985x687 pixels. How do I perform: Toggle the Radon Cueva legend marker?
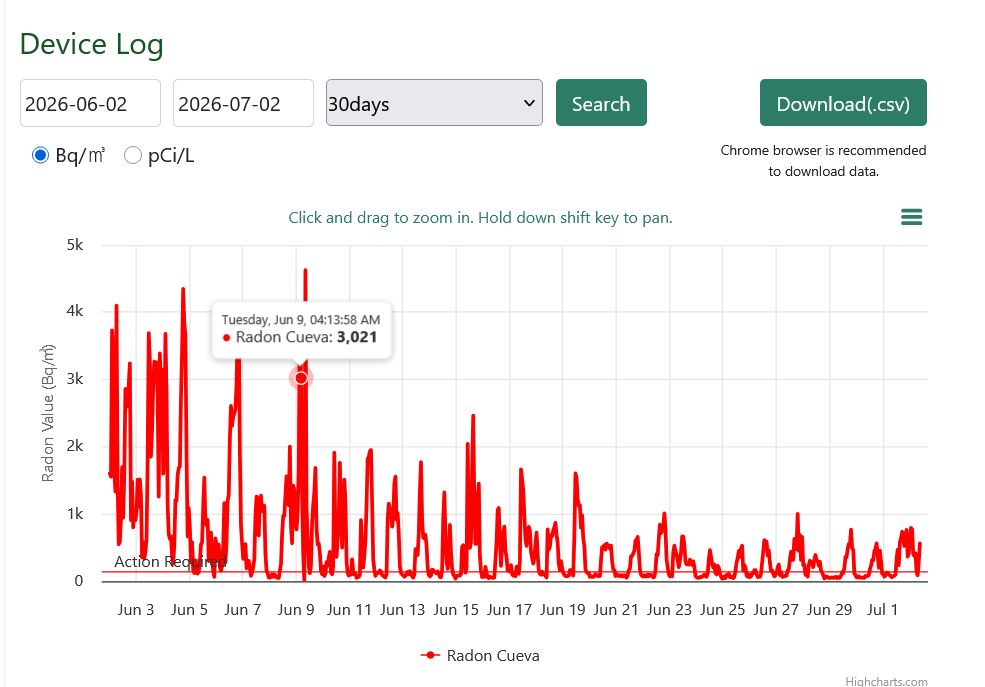pos(430,656)
